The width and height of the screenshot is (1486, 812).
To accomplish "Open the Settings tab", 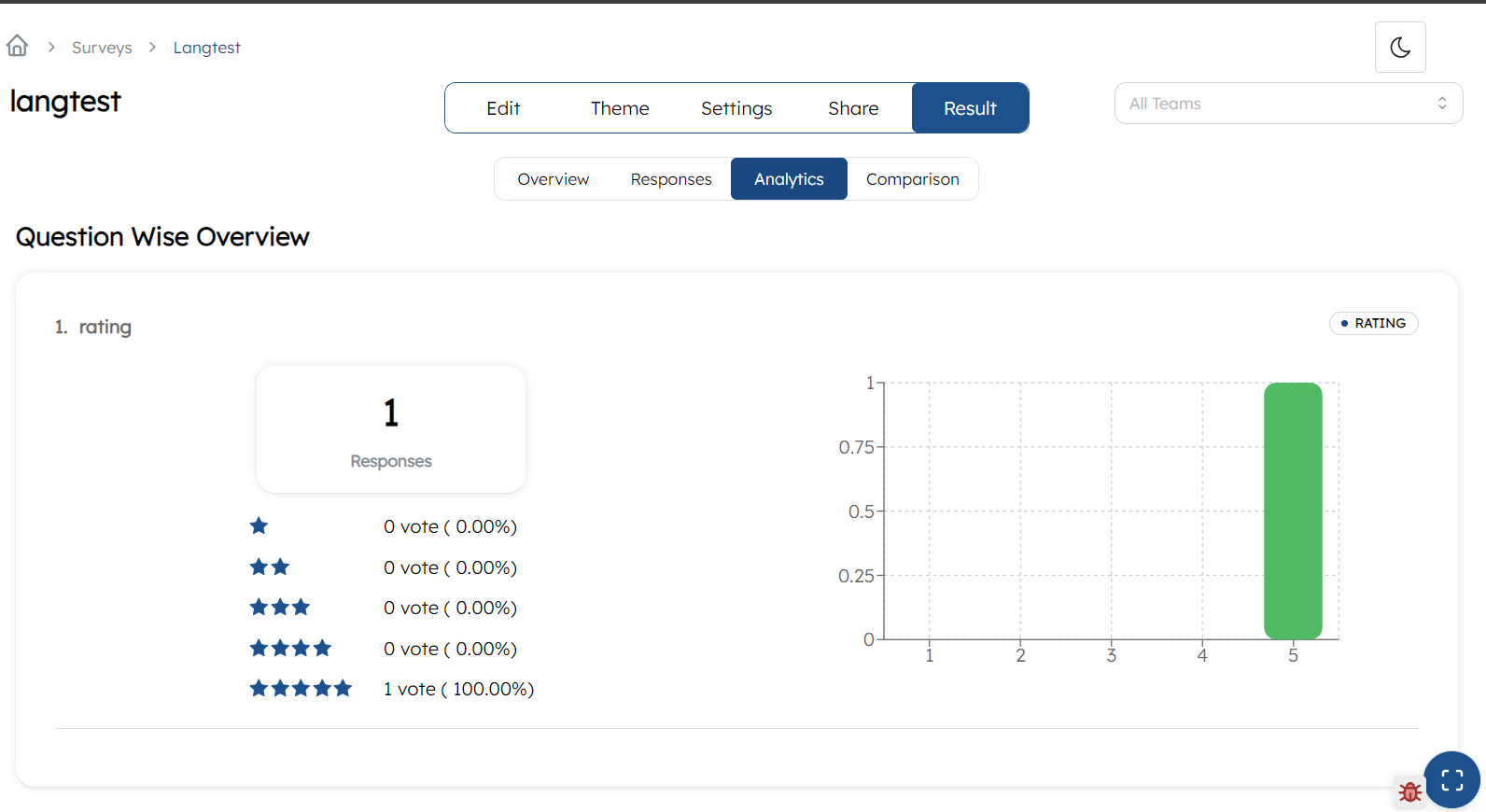I will tap(736, 108).
